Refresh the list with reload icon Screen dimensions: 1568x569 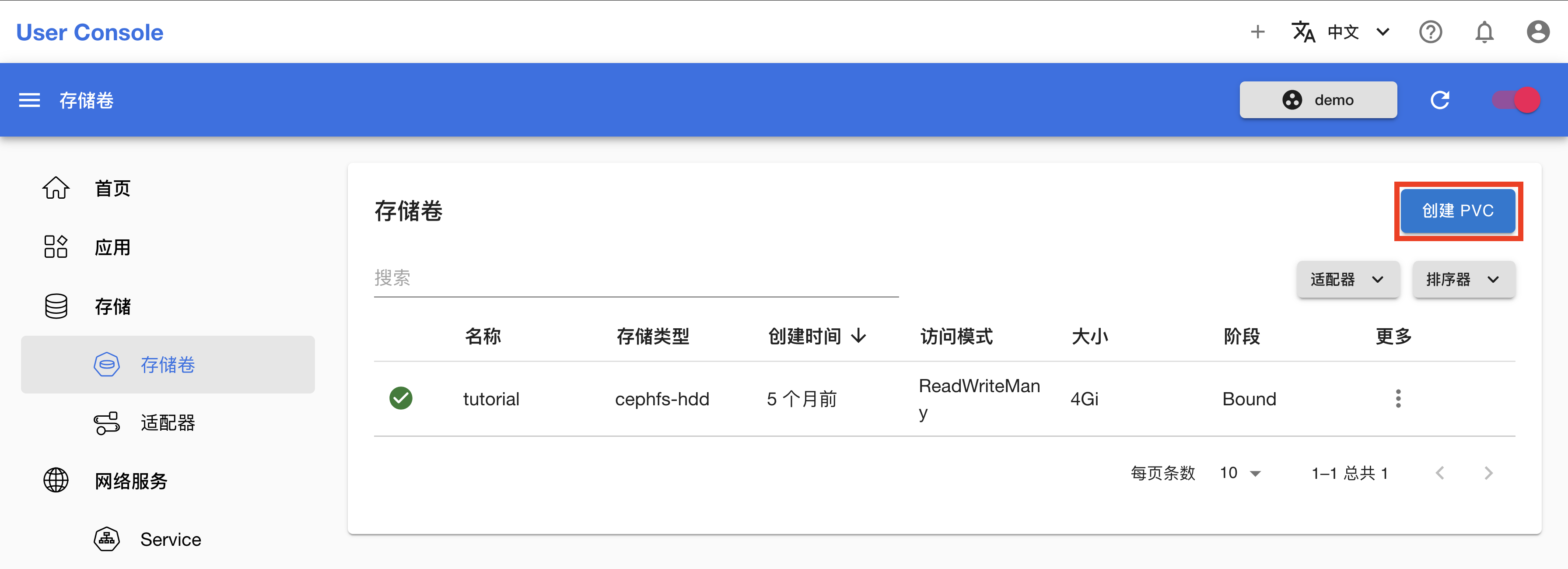(x=1440, y=100)
